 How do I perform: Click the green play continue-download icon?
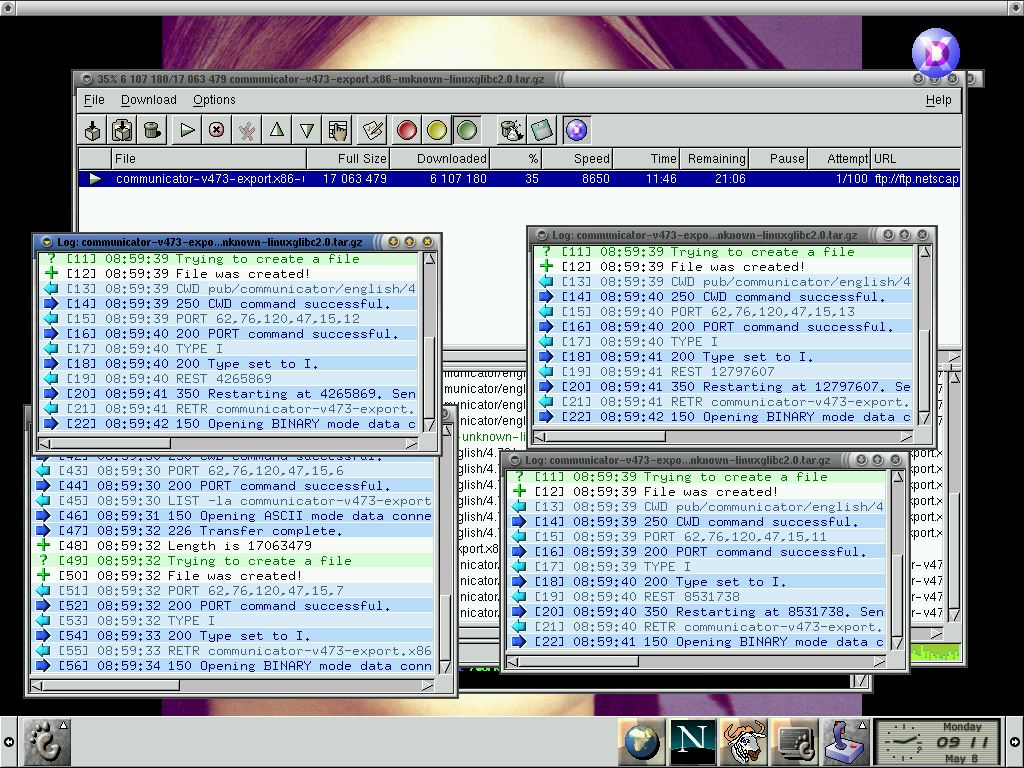187,130
